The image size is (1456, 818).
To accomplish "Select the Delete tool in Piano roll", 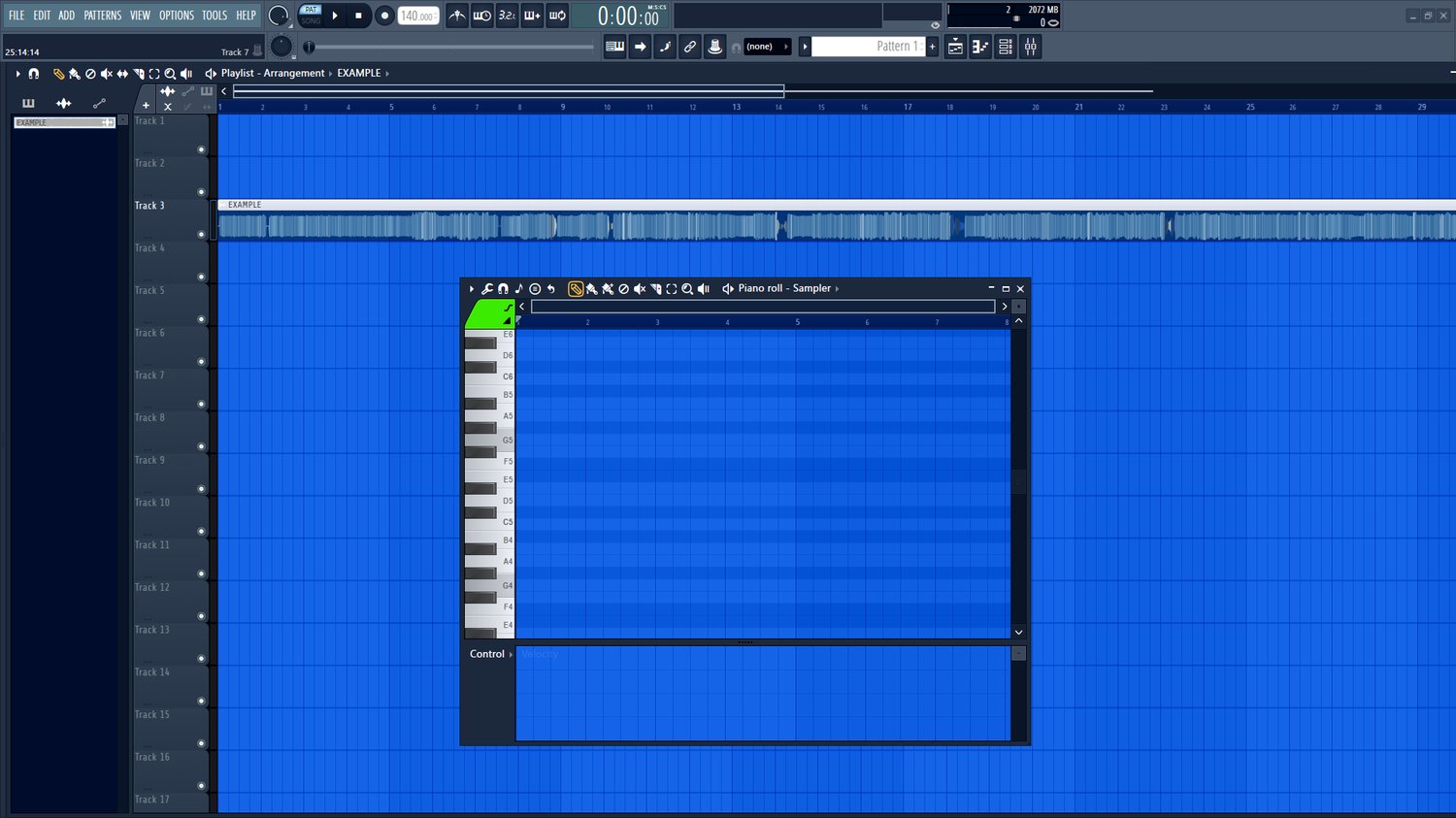I will [x=623, y=289].
